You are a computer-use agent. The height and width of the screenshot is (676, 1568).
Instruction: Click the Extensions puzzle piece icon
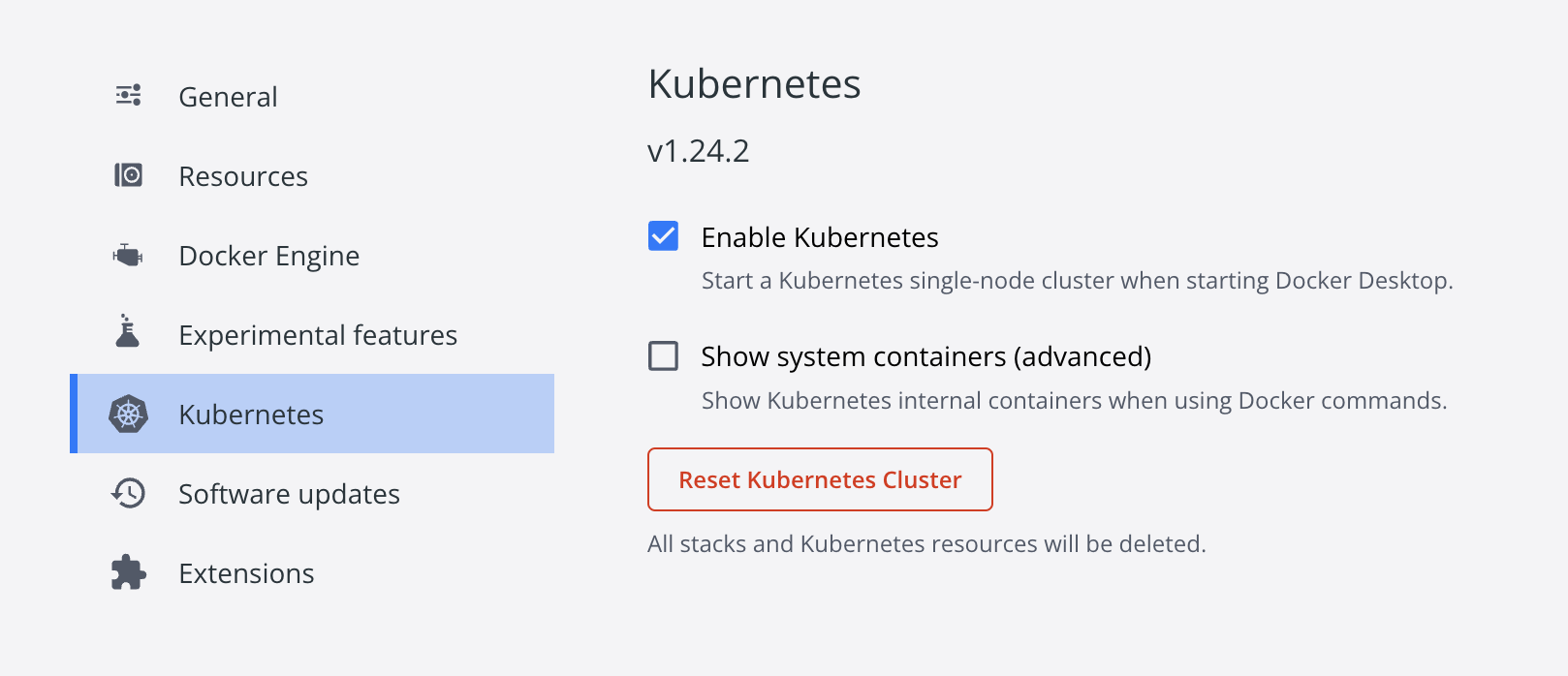127,572
